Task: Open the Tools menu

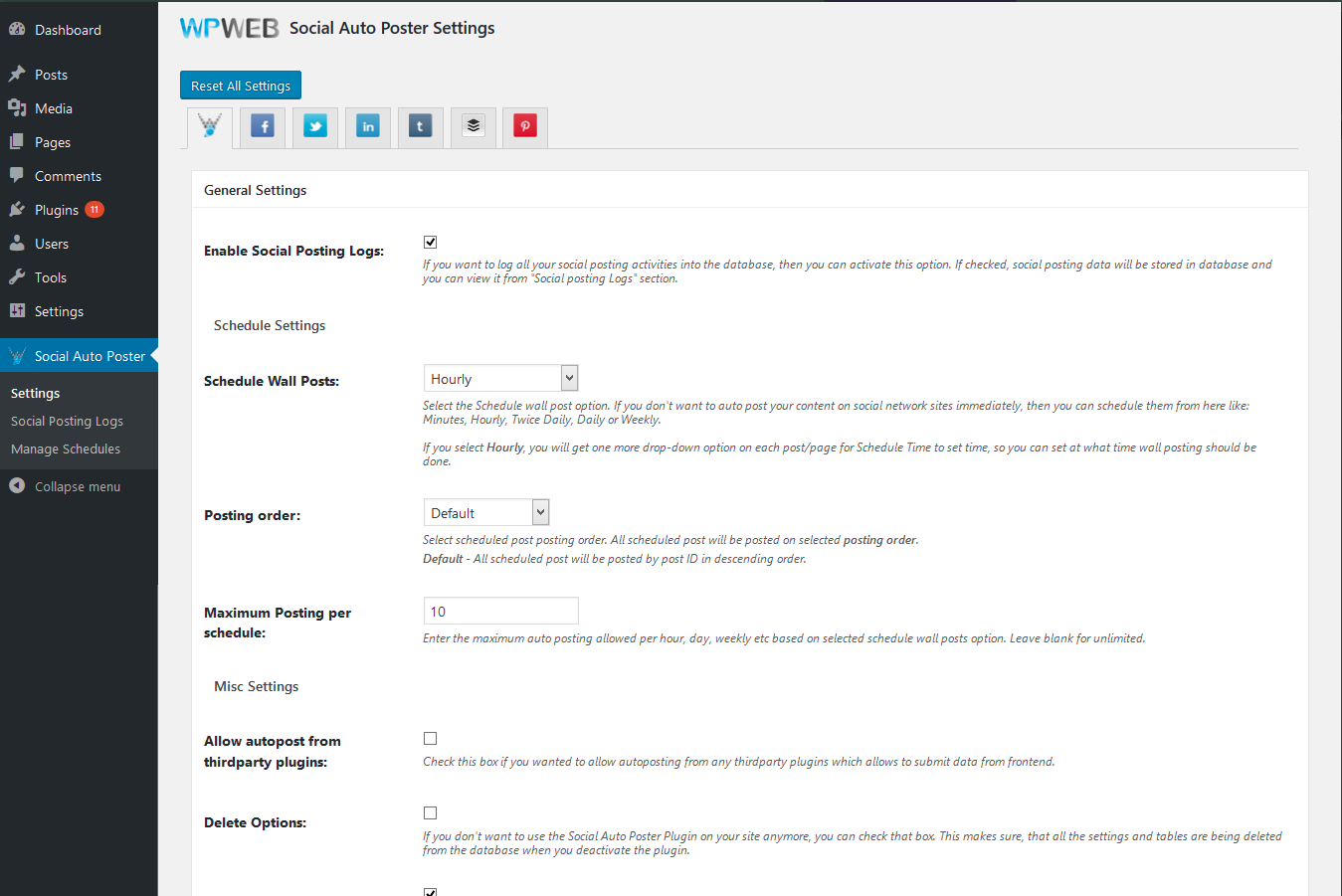Action: click(51, 277)
